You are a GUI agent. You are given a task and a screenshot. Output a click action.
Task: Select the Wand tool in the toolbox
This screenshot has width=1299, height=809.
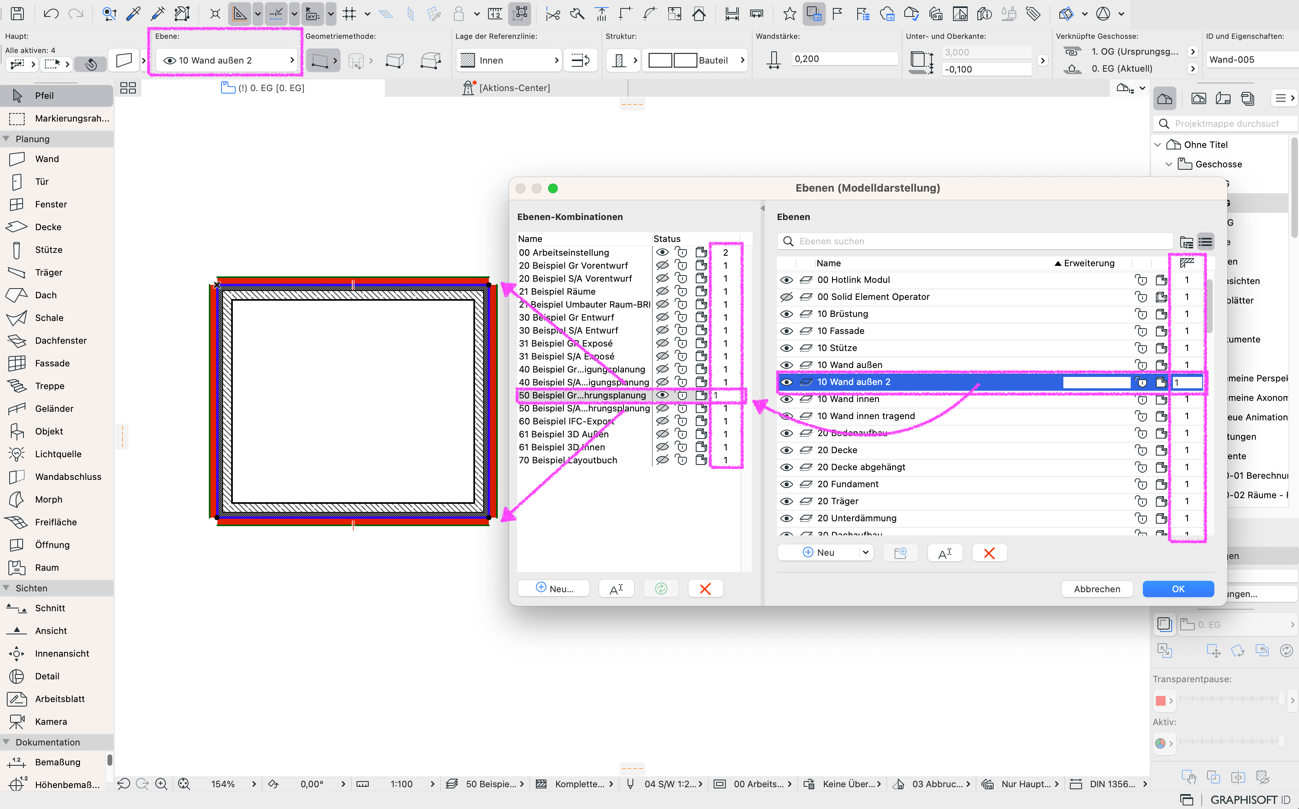pyautogui.click(x=56, y=159)
